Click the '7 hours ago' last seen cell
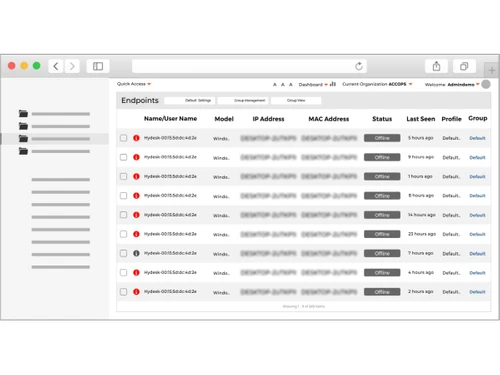Image resolution: width=500 pixels, height=375 pixels. pyautogui.click(x=421, y=253)
